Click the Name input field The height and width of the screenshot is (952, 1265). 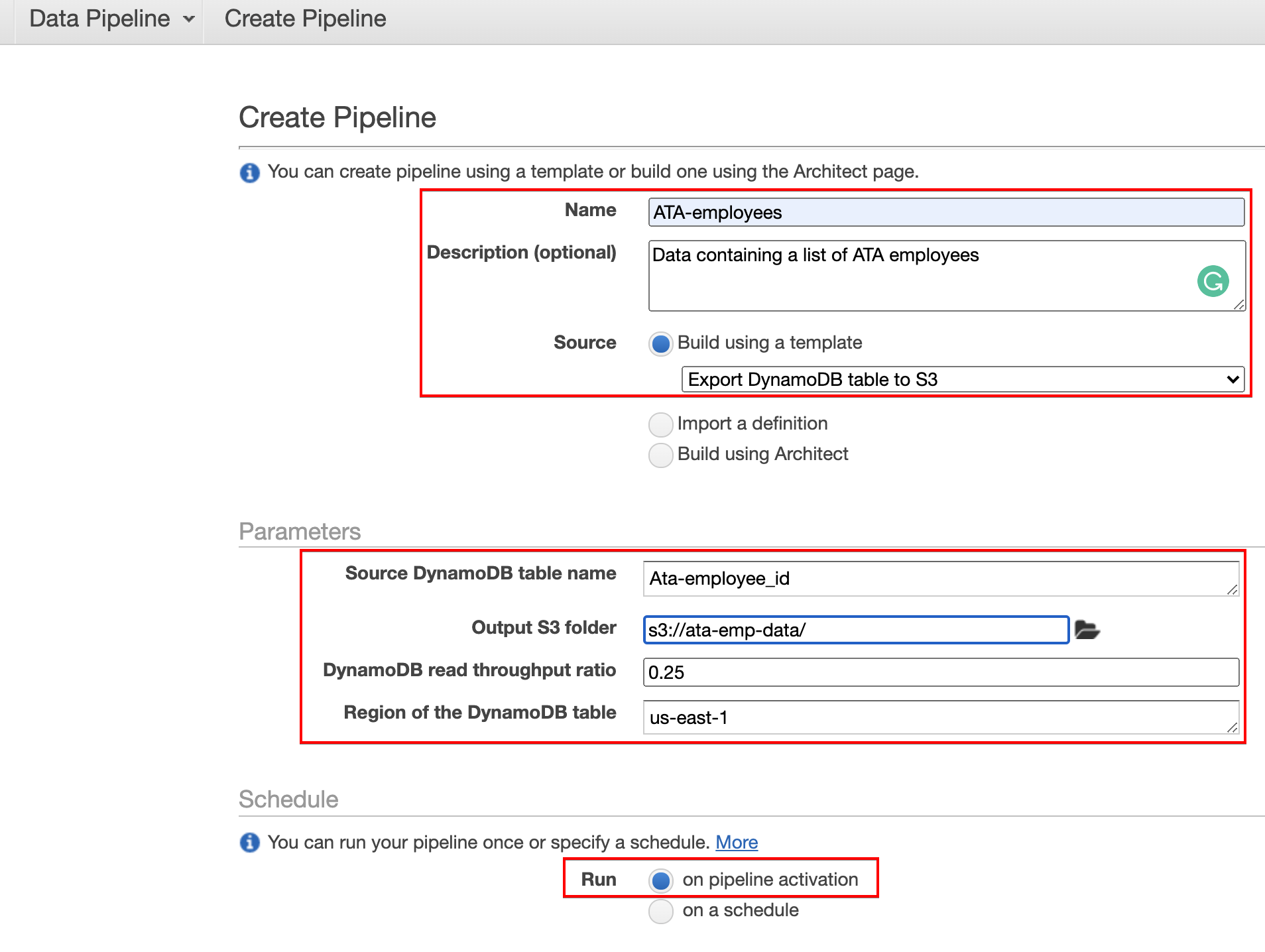click(x=946, y=212)
